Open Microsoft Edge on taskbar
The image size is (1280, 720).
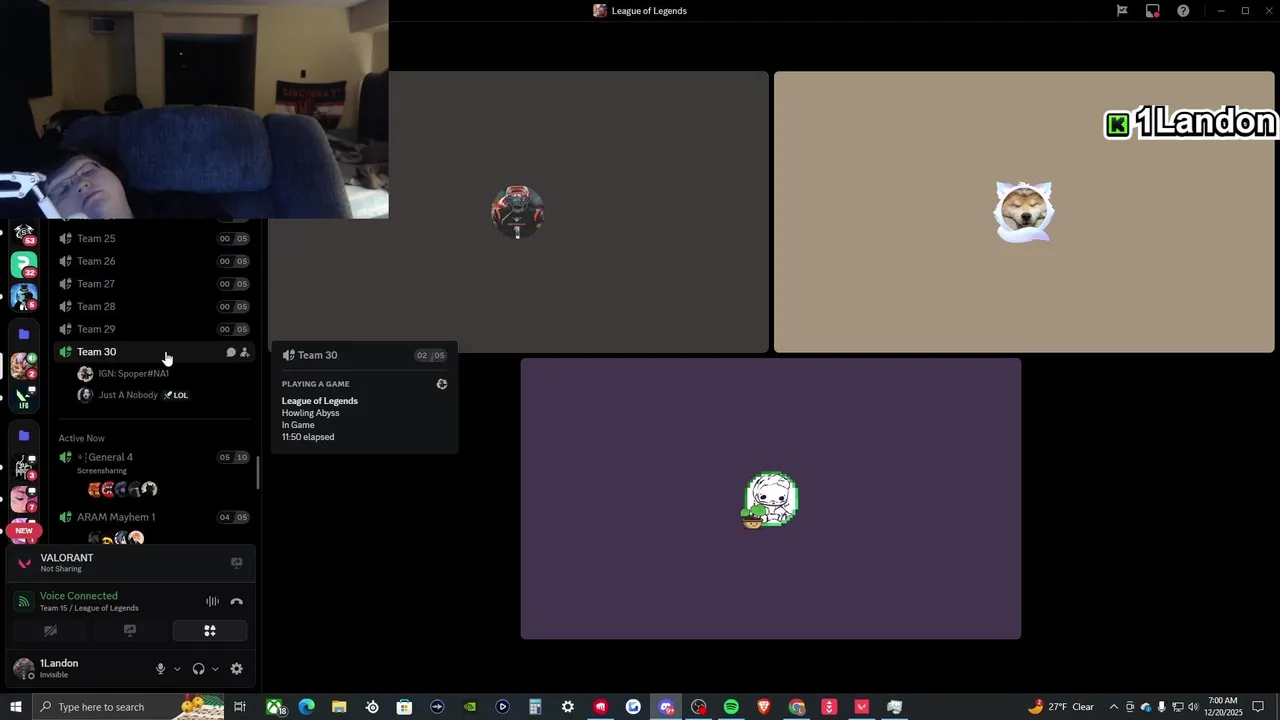[307, 707]
